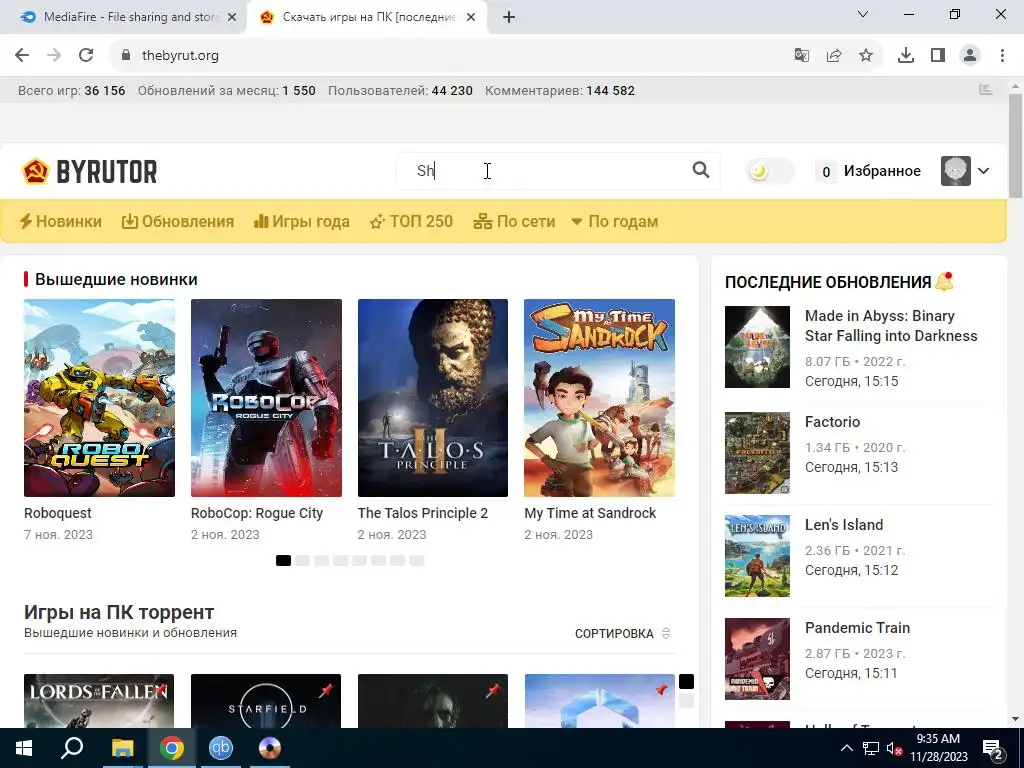Select the seventh carousel page dot
This screenshot has height=768, width=1024.
click(x=398, y=560)
